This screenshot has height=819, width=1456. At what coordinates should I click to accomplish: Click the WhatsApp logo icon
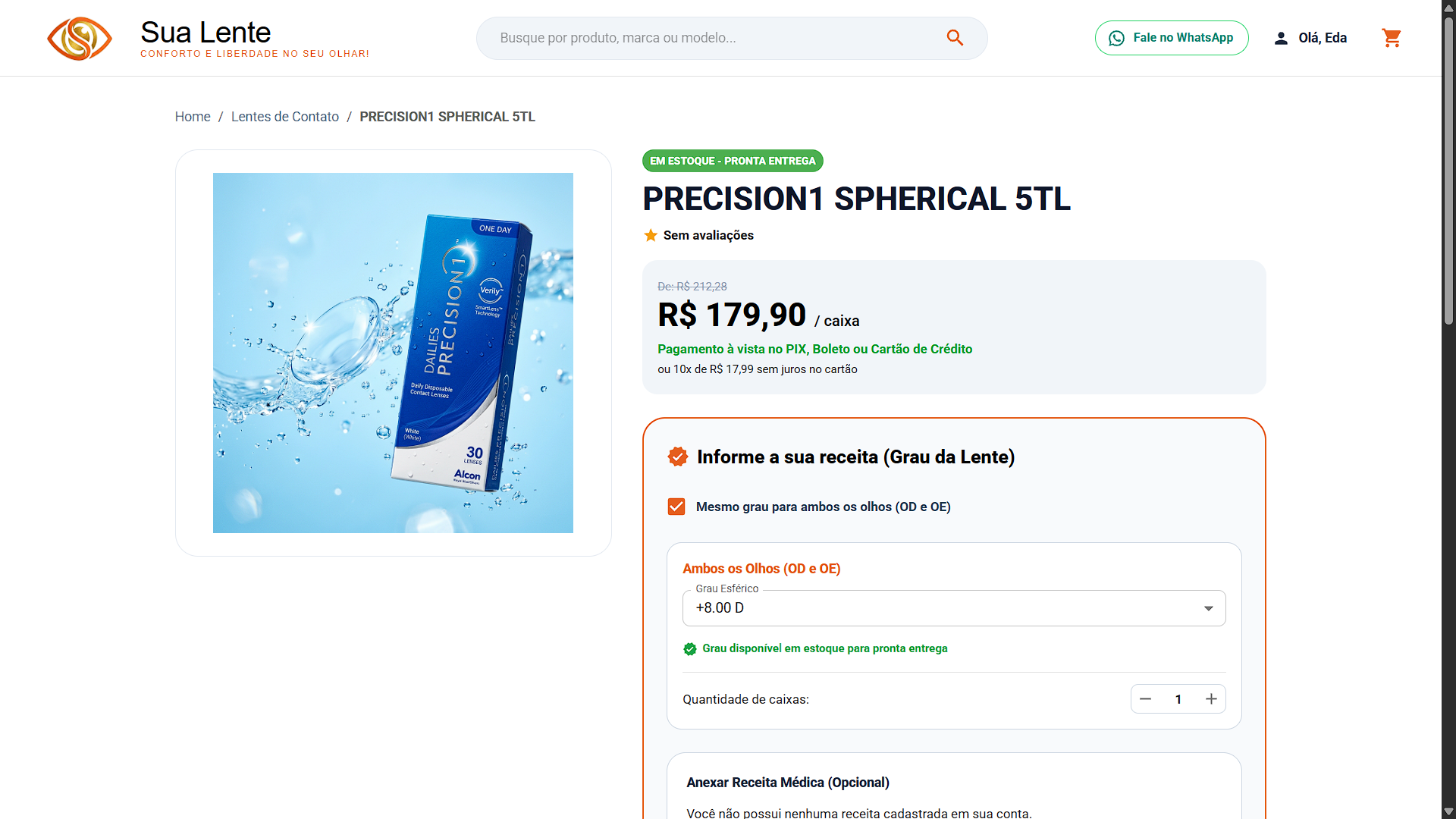pos(1116,38)
